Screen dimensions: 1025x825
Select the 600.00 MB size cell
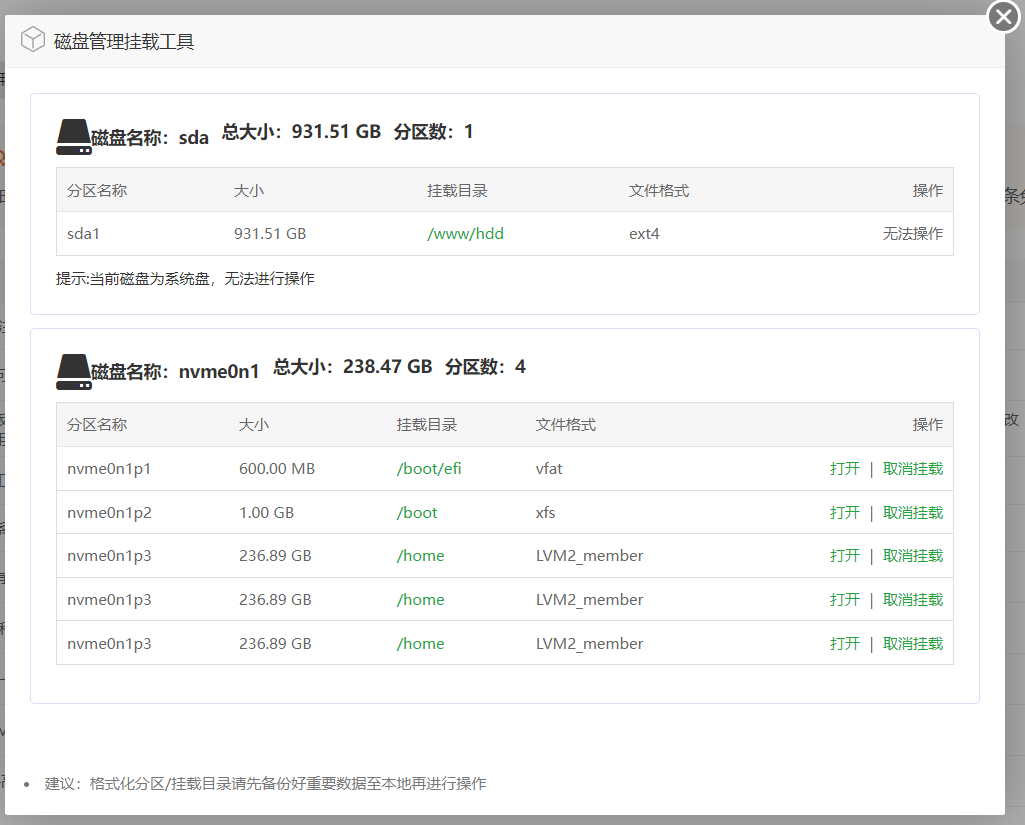pyautogui.click(x=277, y=469)
